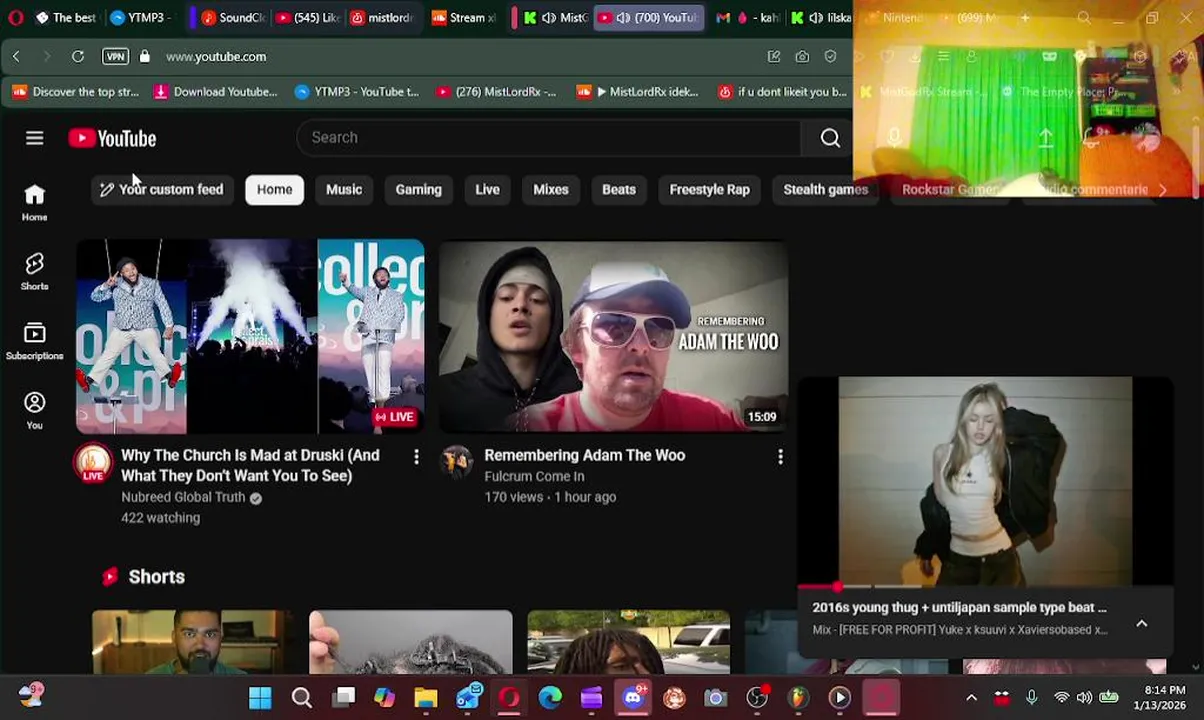Open the Opera menu logo button
The height and width of the screenshot is (720, 1204).
click(16, 17)
